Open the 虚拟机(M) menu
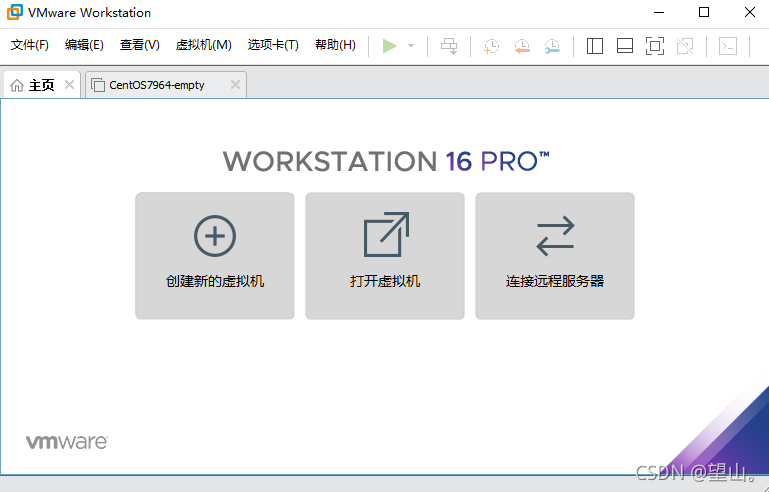The image size is (769, 492). click(x=204, y=45)
